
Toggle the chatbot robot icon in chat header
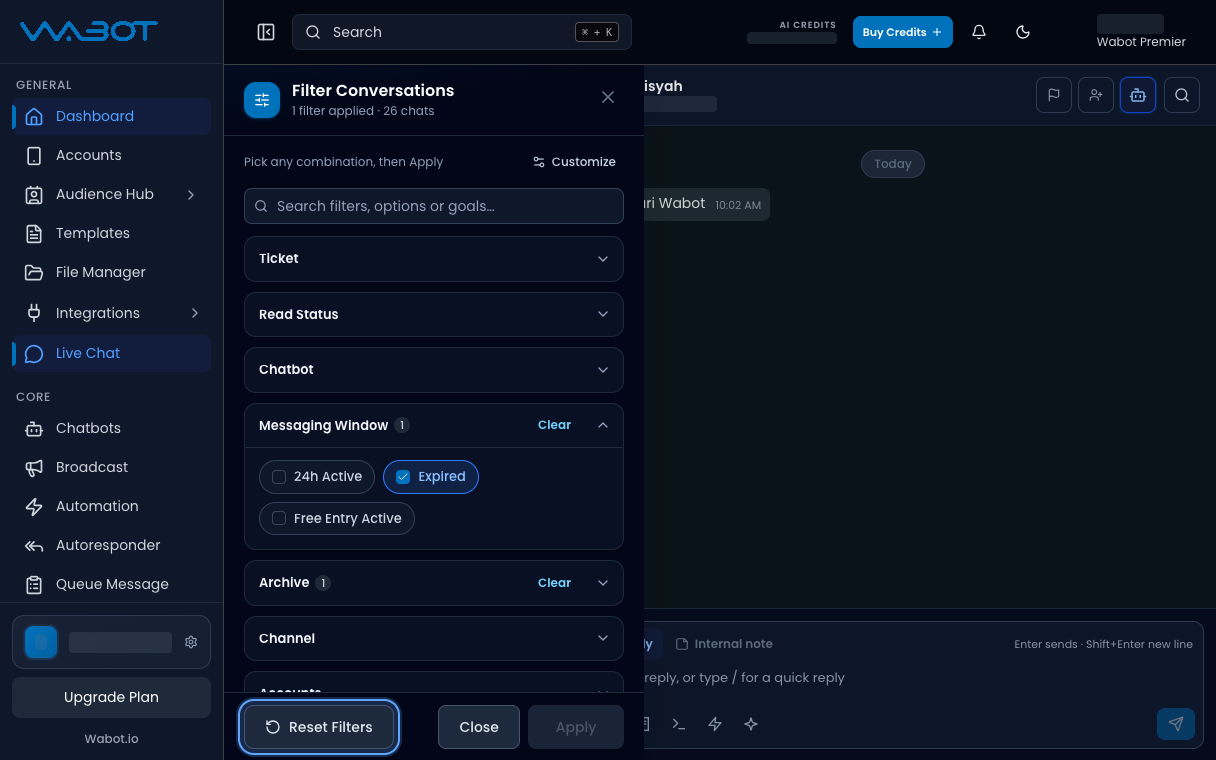[1138, 95]
